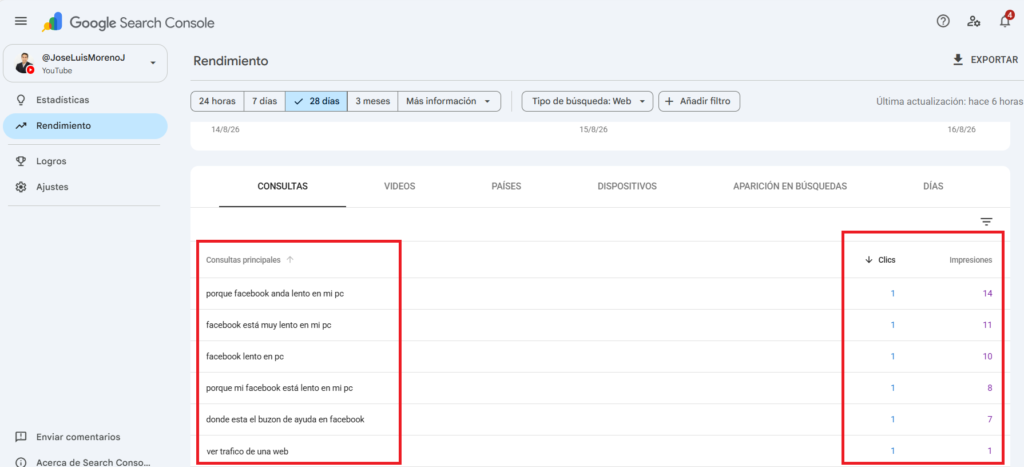Select the 24 horas date range

(x=217, y=101)
